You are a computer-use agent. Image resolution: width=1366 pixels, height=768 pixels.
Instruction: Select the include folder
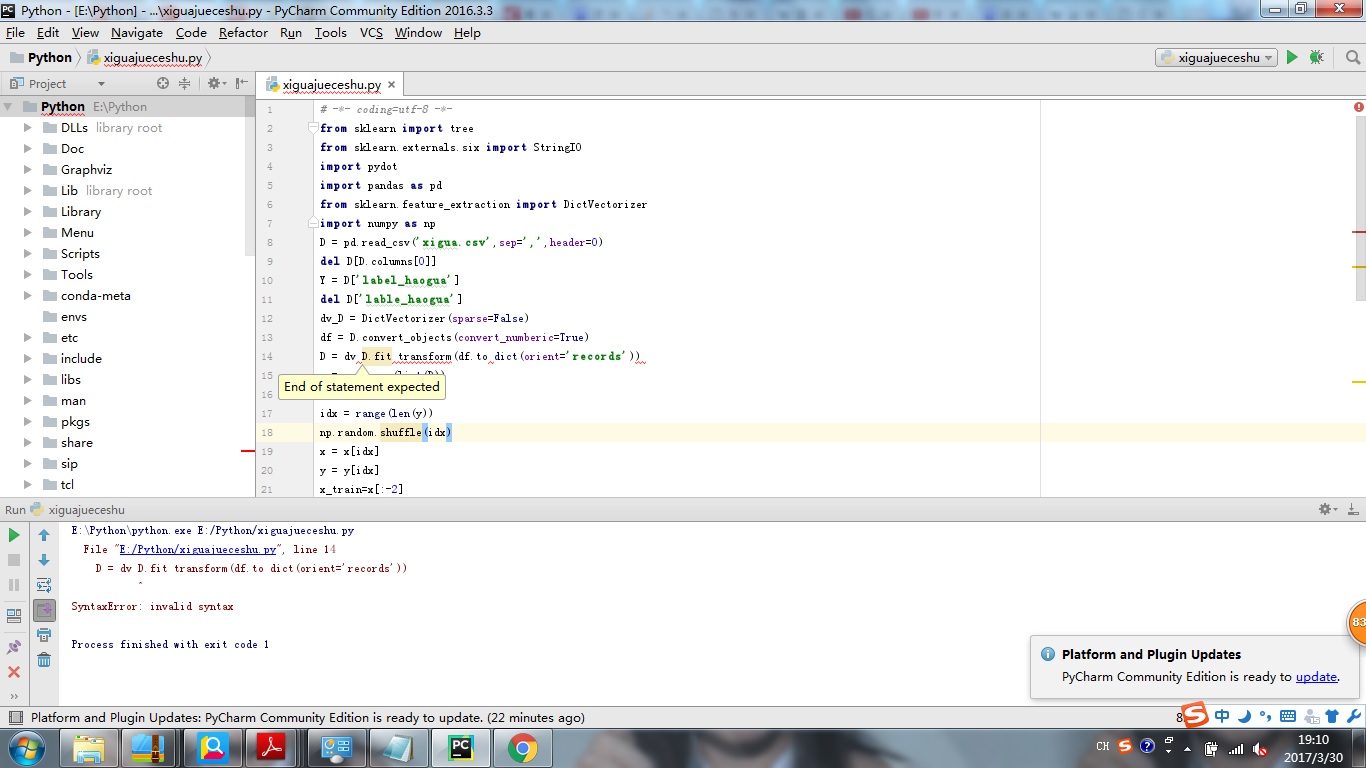coord(81,359)
